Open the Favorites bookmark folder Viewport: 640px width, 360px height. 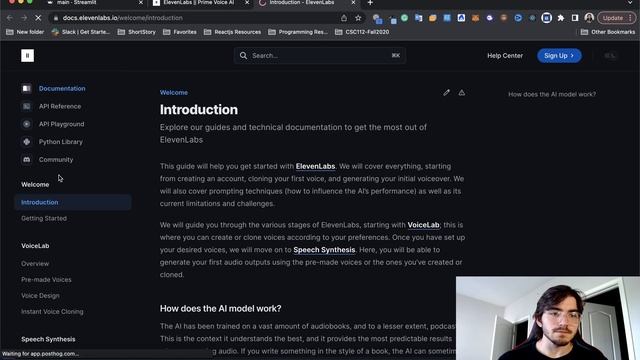click(x=180, y=32)
